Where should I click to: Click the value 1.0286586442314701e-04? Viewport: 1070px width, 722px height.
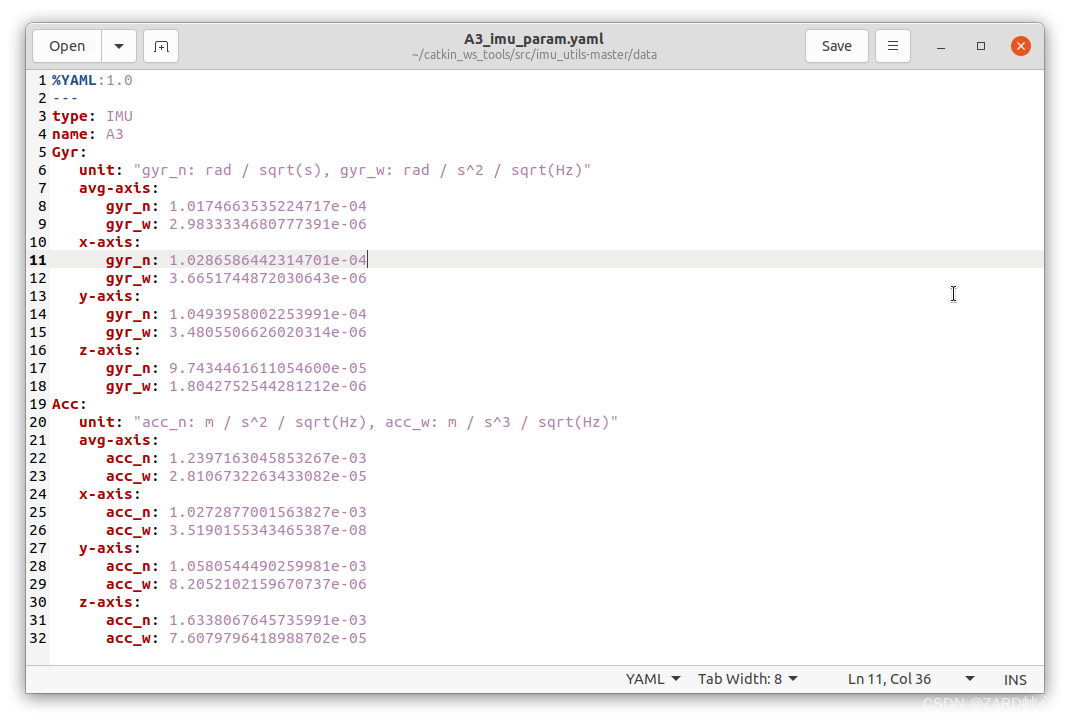tap(268, 260)
